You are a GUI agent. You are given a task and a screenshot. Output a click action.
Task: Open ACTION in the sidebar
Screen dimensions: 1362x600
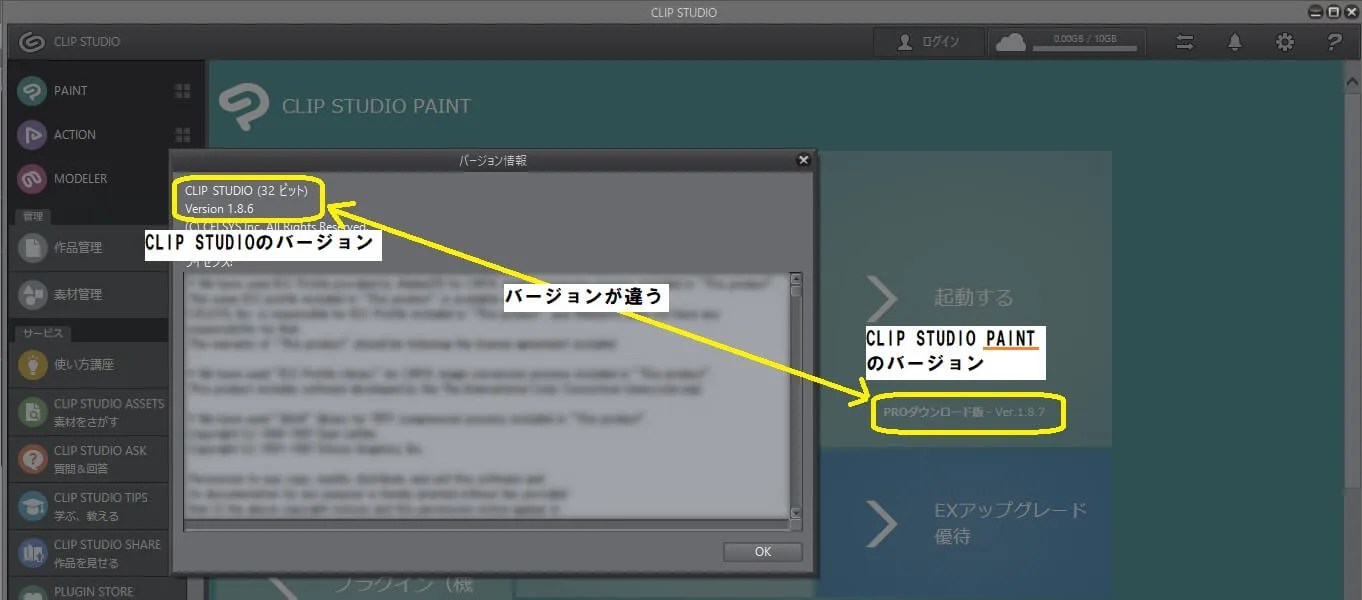click(88, 134)
